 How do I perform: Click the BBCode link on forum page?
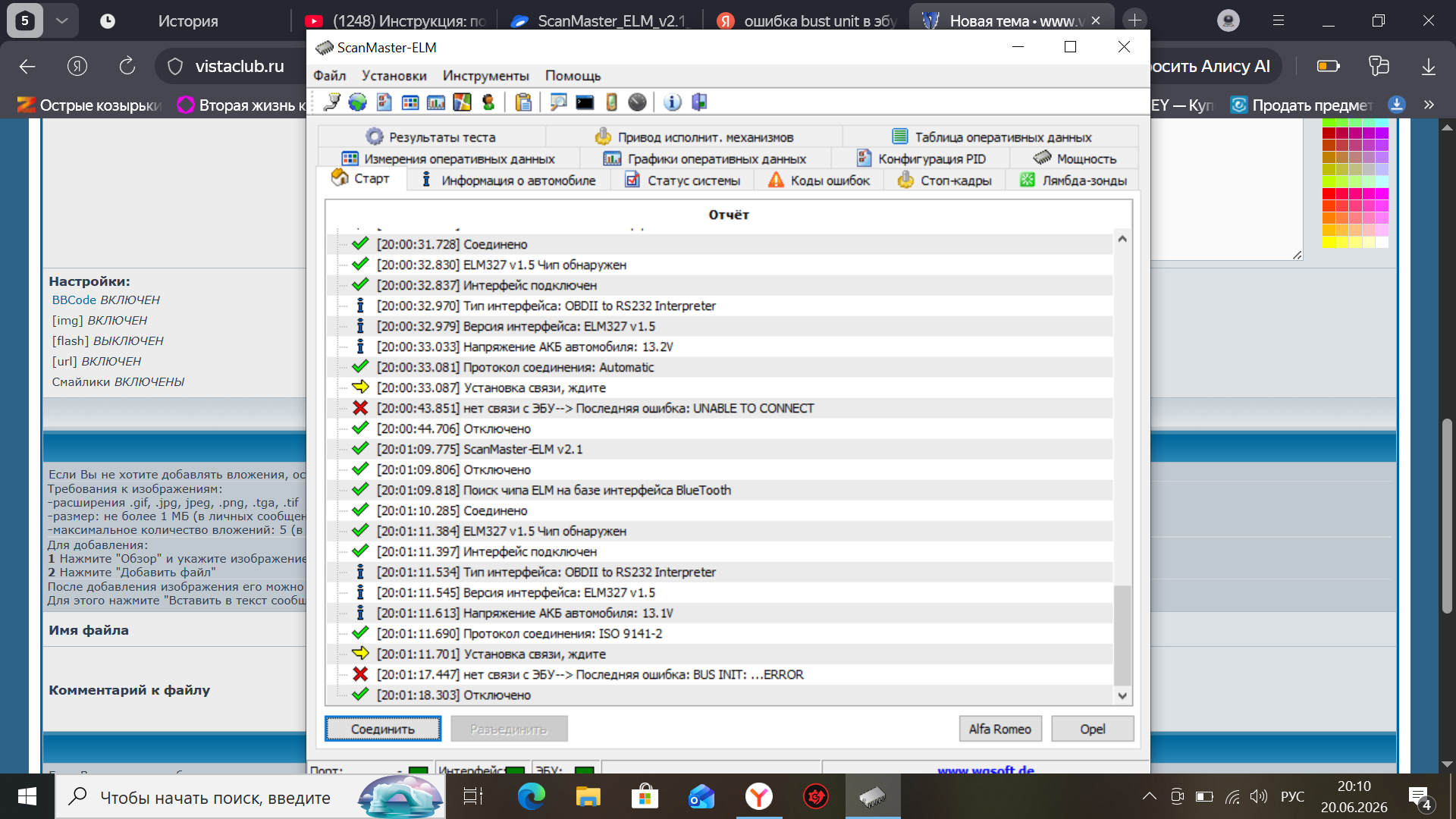(x=74, y=300)
